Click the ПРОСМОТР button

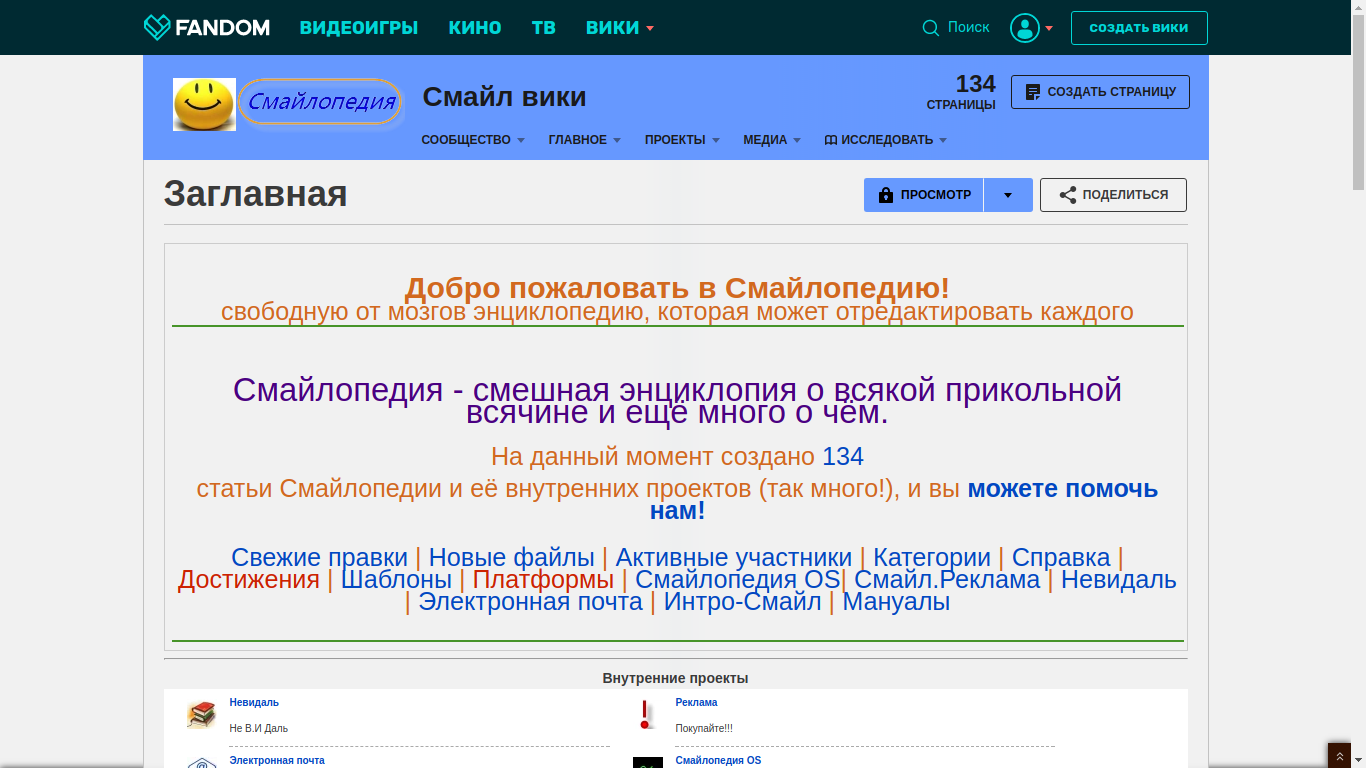(x=924, y=195)
